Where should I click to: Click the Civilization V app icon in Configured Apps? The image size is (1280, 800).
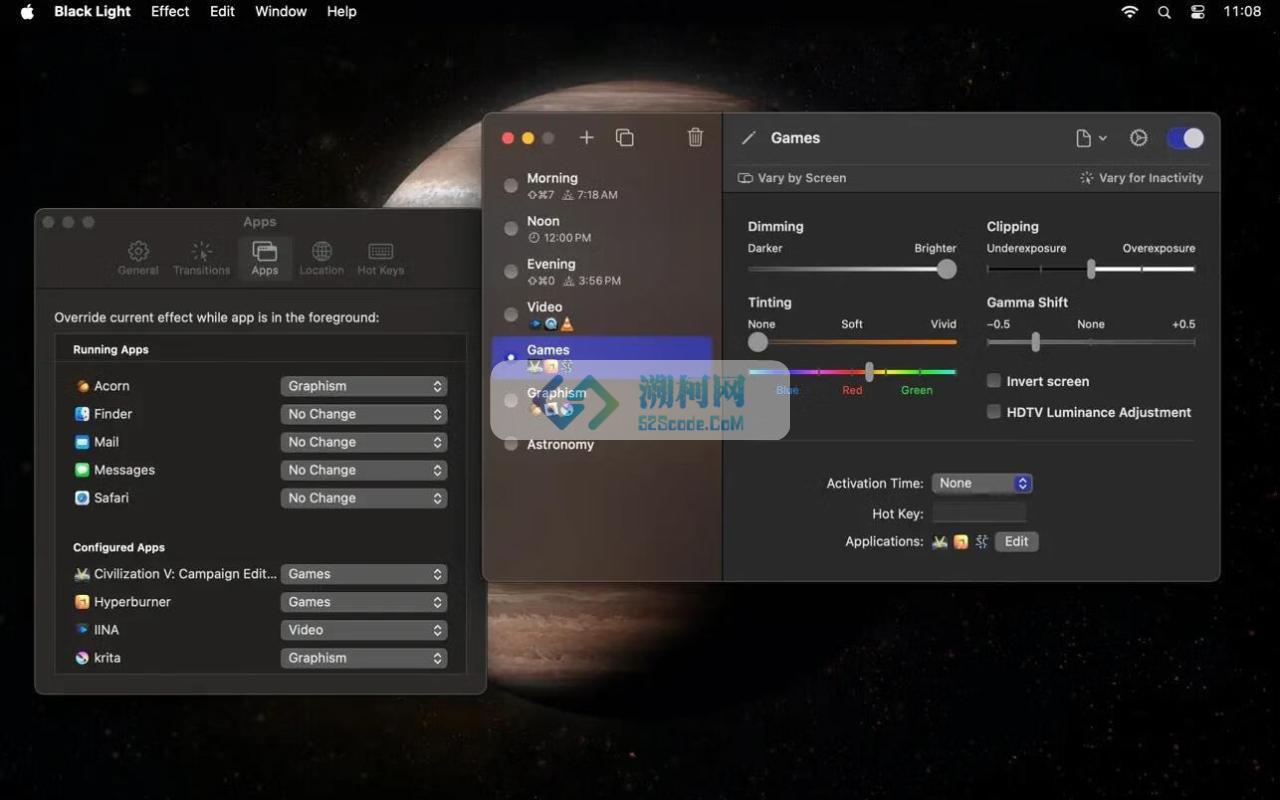coord(82,574)
